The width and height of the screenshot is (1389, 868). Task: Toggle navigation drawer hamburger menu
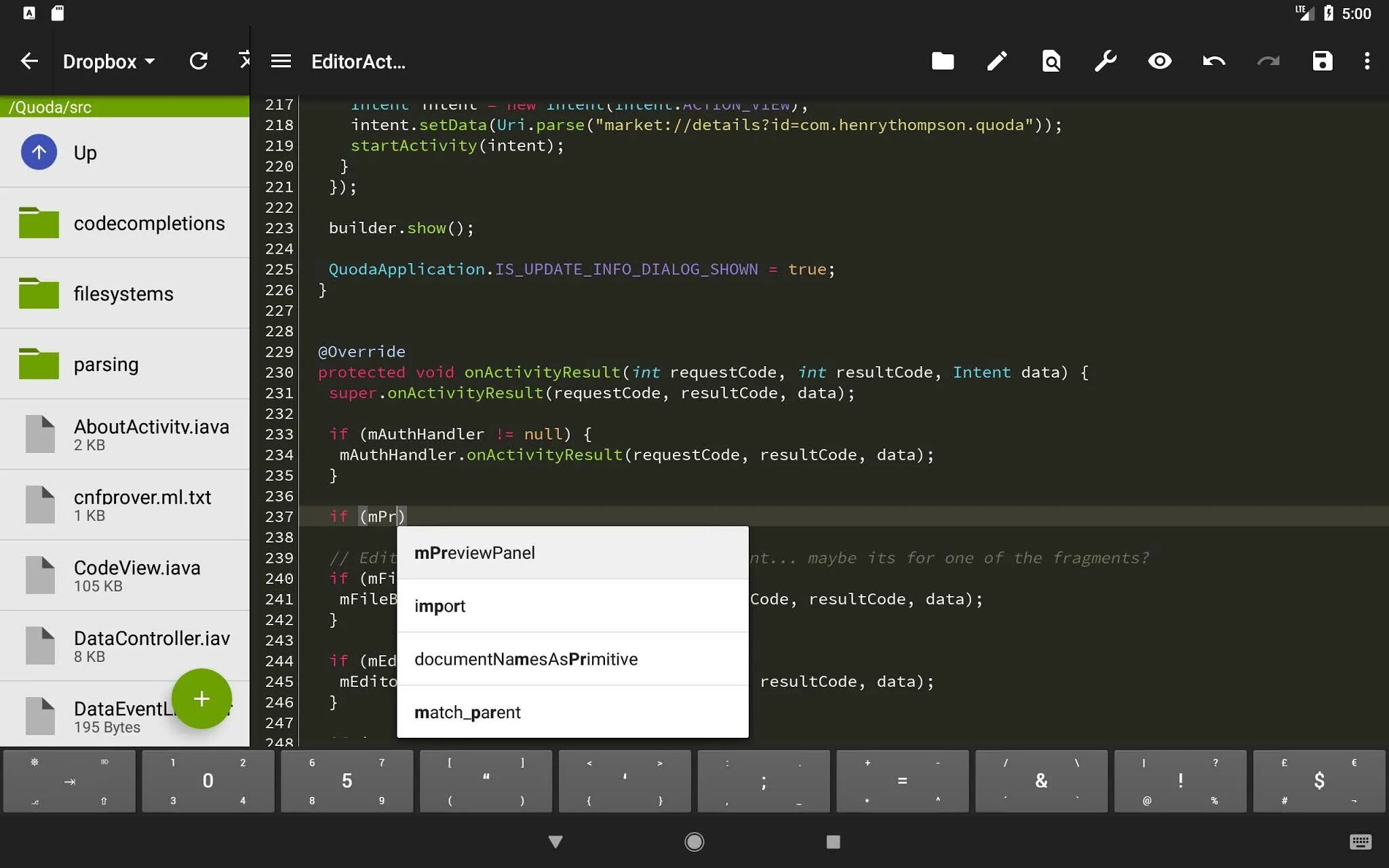pyautogui.click(x=281, y=61)
